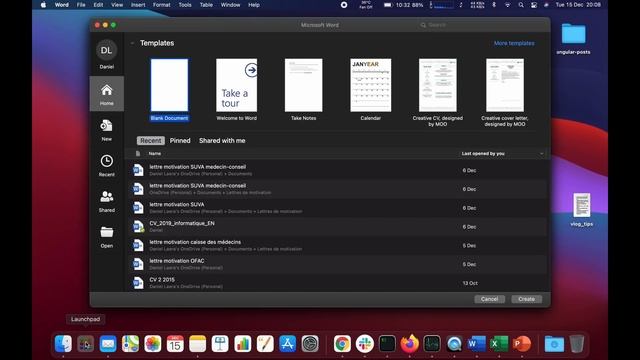Open the Table menu
Screen dimensions: 640x360
click(206, 5)
